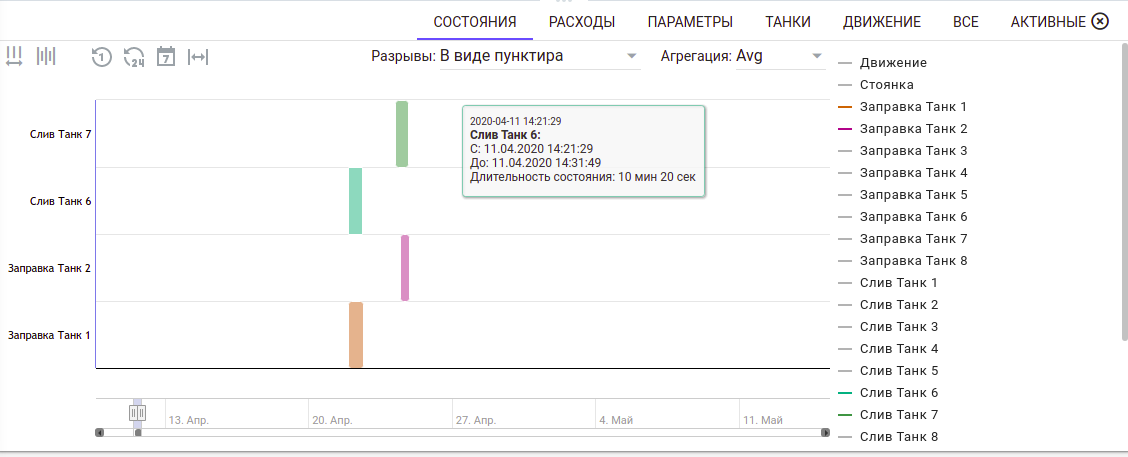Toggle Заправка Танк 1 legend entry
The height and width of the screenshot is (457, 1128).
pyautogui.click(x=912, y=107)
